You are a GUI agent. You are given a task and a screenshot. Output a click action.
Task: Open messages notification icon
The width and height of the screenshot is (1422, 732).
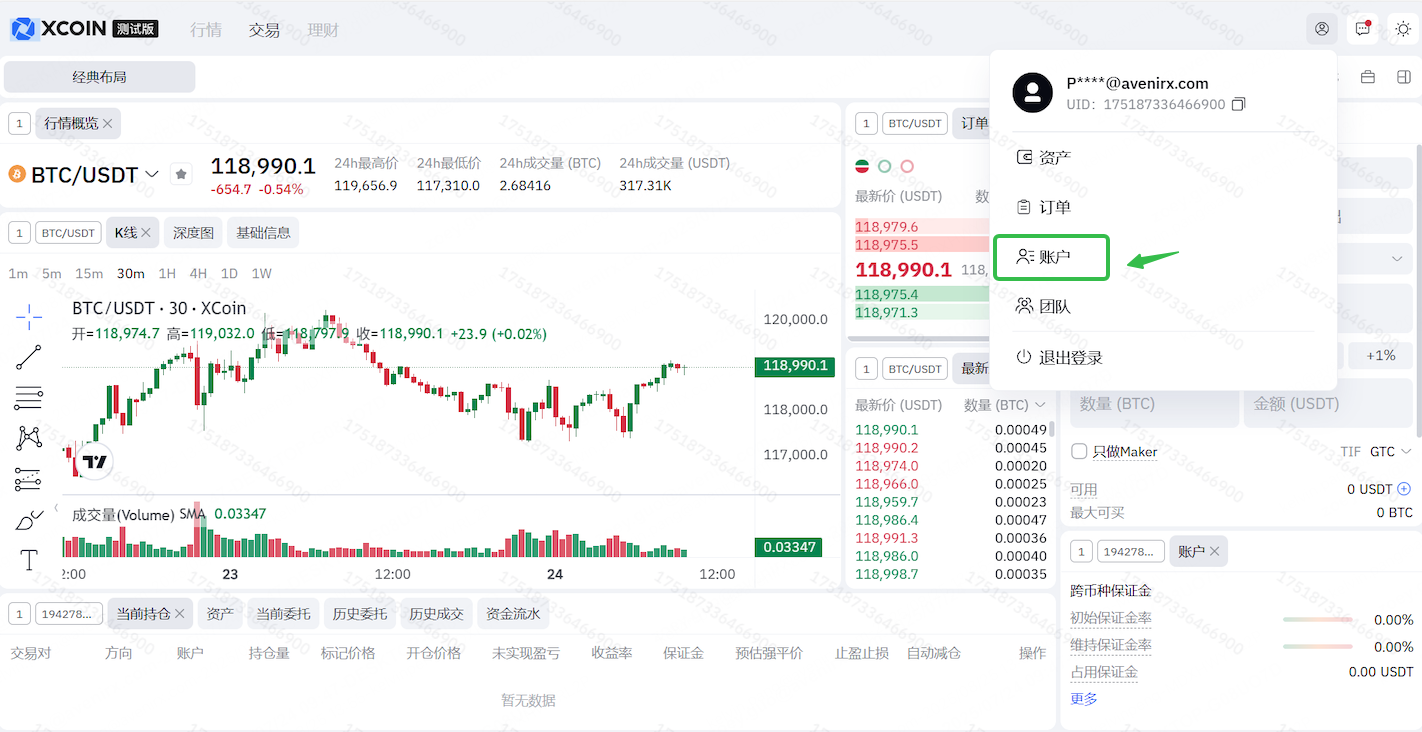coord(1362,29)
